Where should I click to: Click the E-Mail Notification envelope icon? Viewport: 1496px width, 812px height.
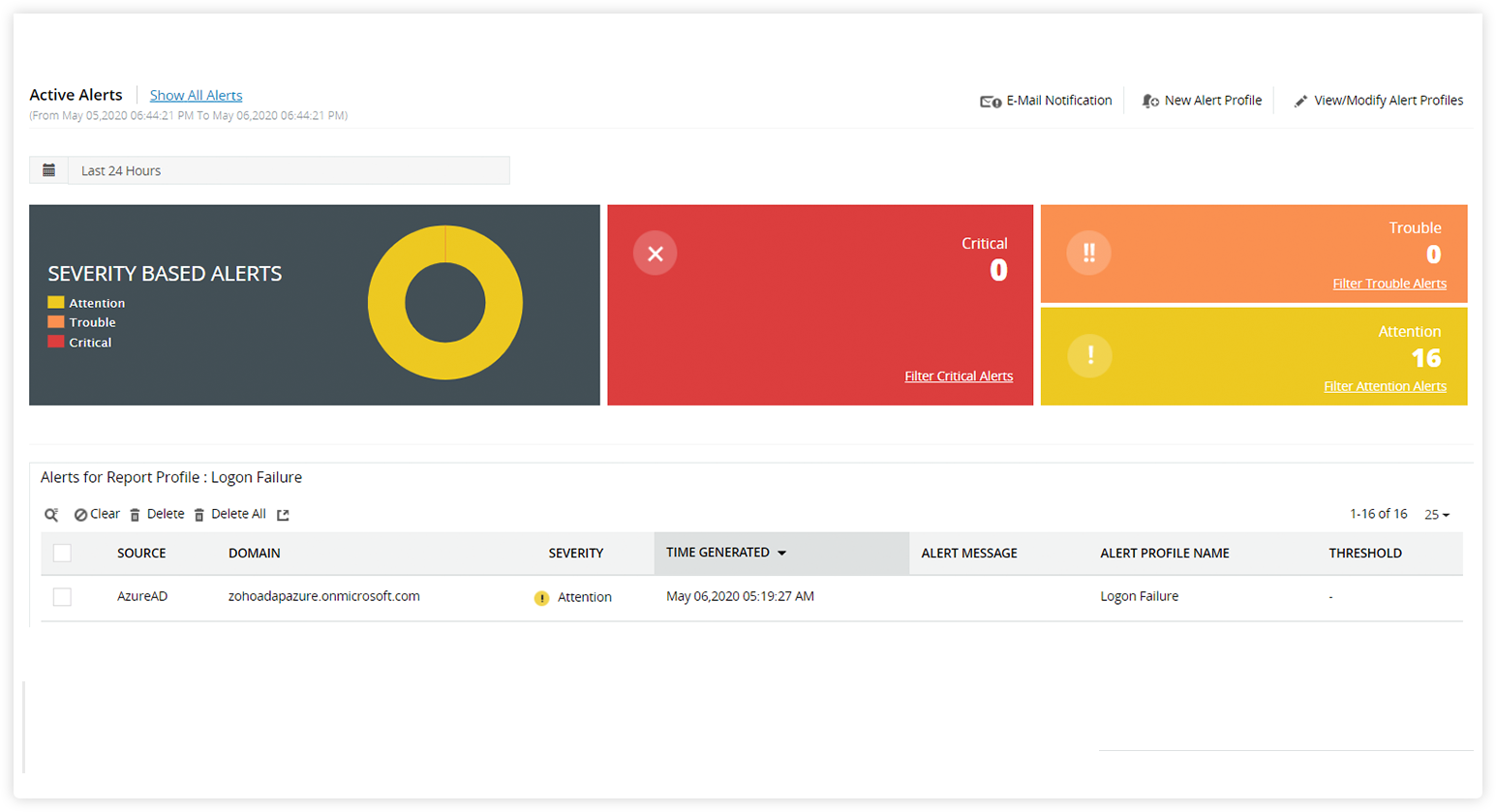[x=990, y=102]
